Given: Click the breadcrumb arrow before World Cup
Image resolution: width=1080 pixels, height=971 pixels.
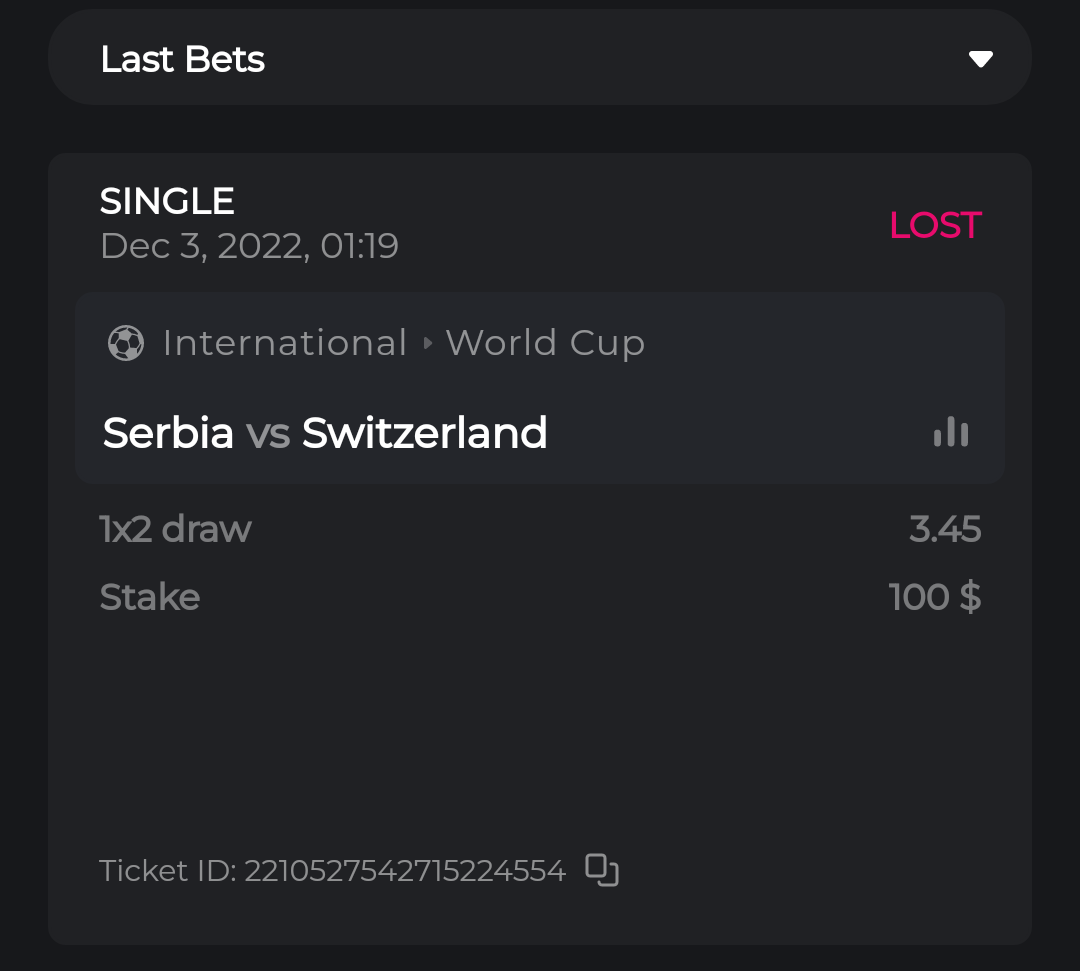Looking at the screenshot, I should pos(428,343).
